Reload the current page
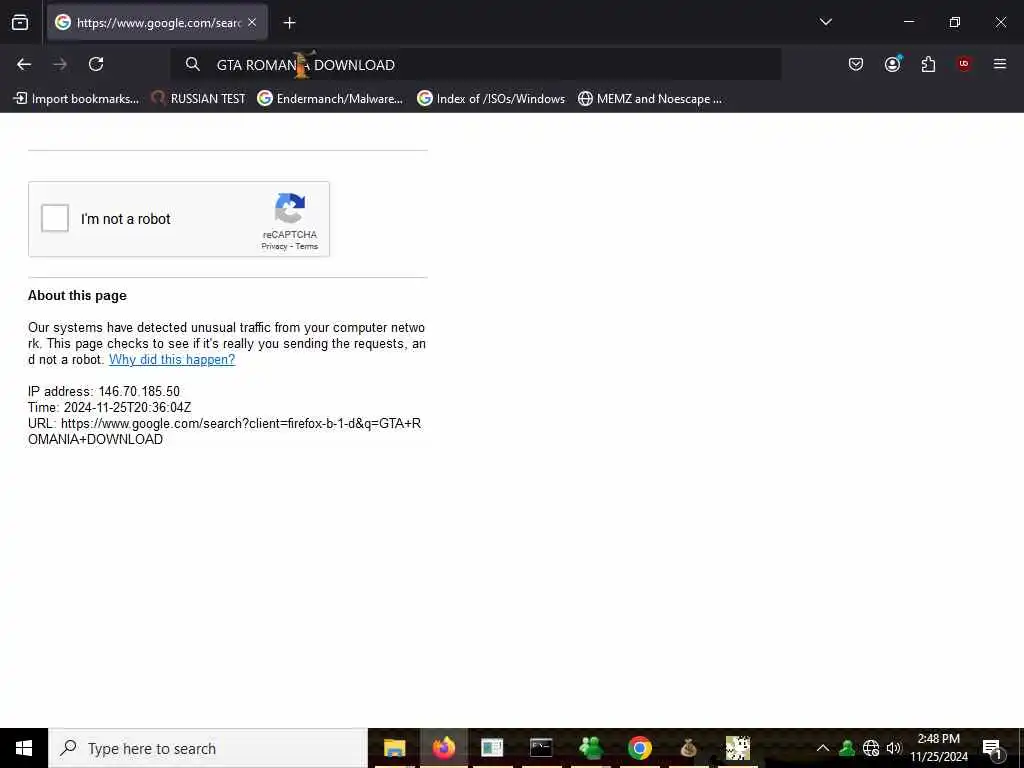The width and height of the screenshot is (1024, 768). pyautogui.click(x=96, y=64)
